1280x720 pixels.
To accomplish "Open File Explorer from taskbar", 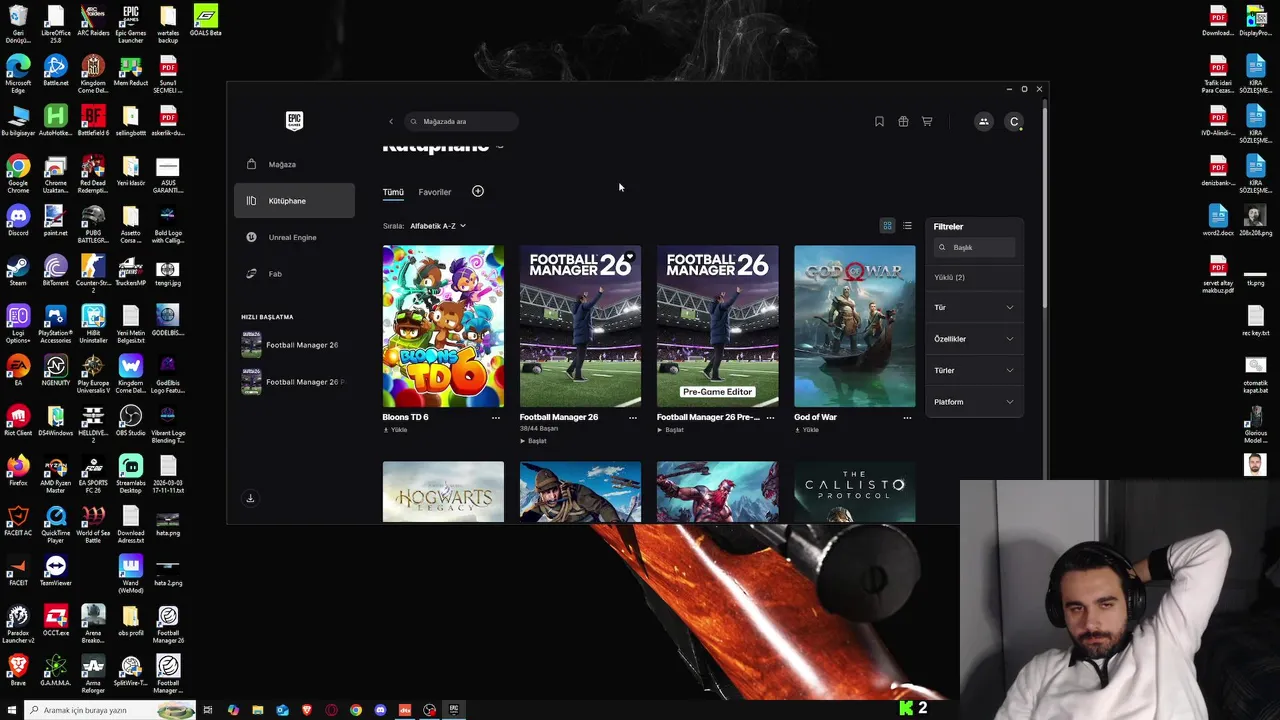I will pos(257,710).
